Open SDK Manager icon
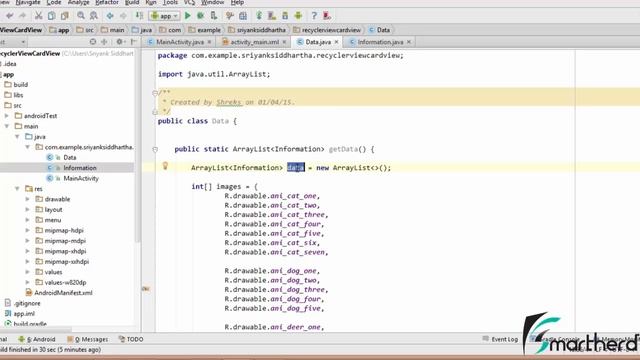Image resolution: width=640 pixels, height=360 pixels. pos(285,16)
